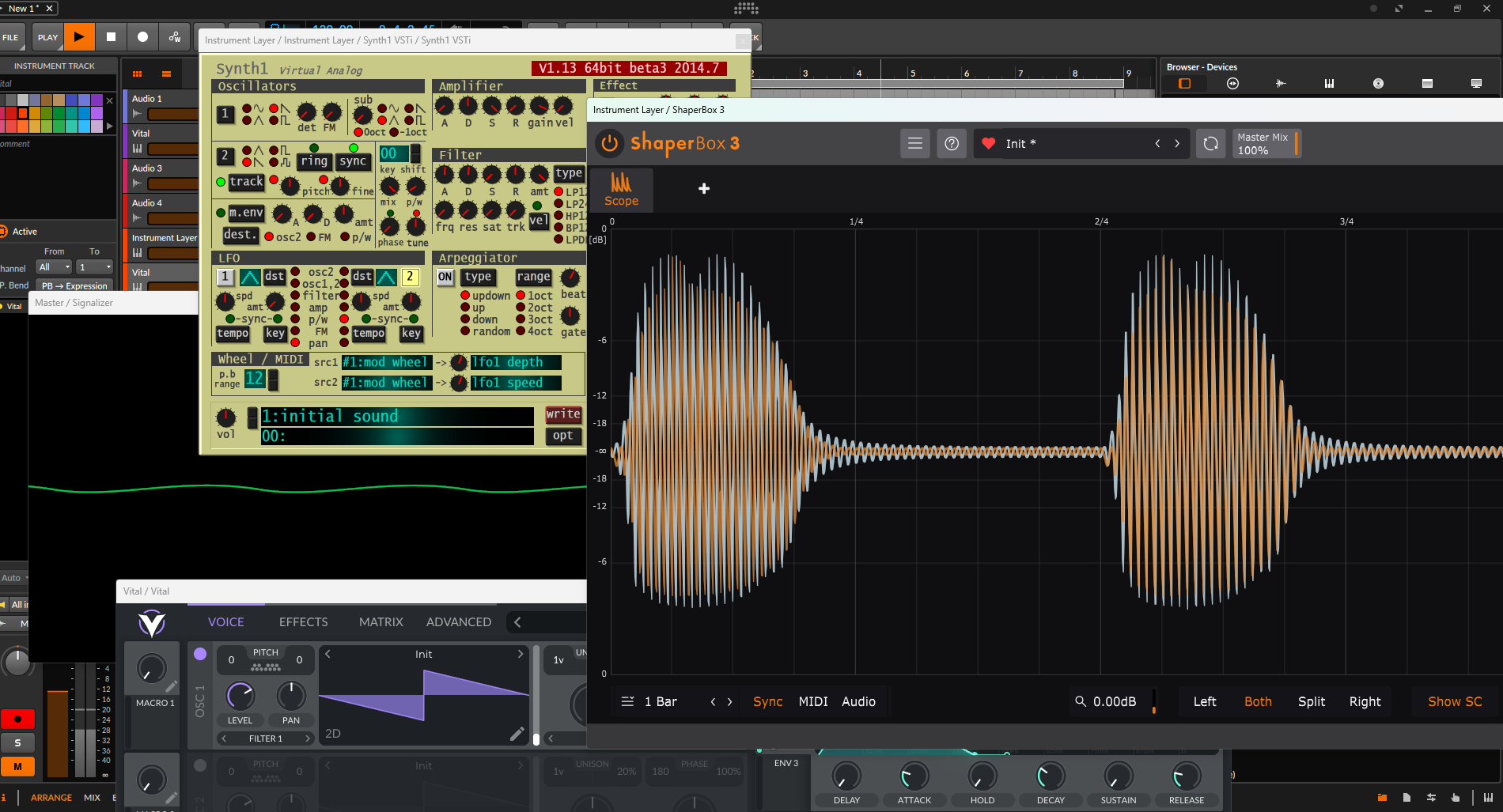Go to next ShaperBox preset
Image resolution: width=1503 pixels, height=812 pixels.
click(1177, 143)
